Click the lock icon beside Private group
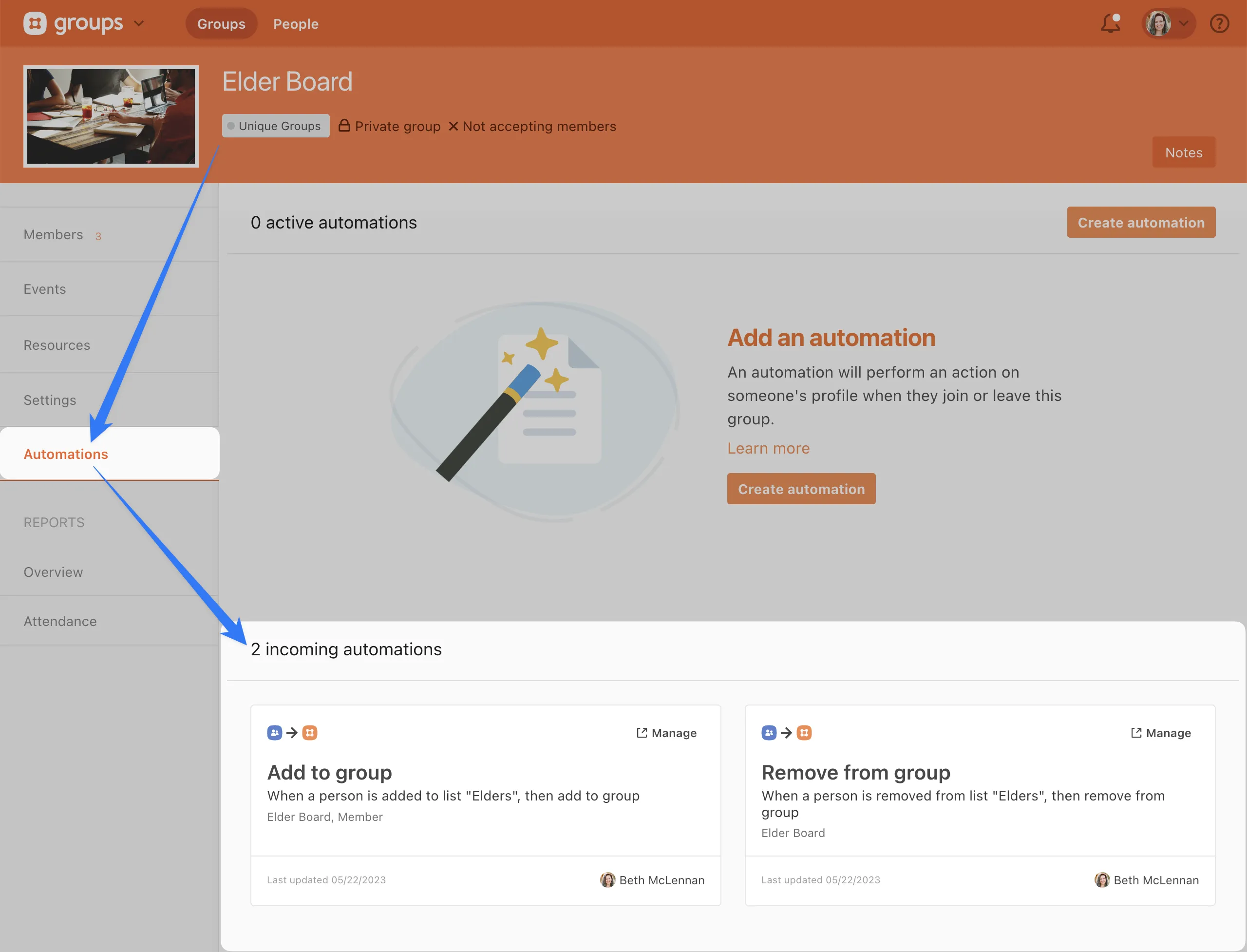The image size is (1247, 952). click(344, 126)
